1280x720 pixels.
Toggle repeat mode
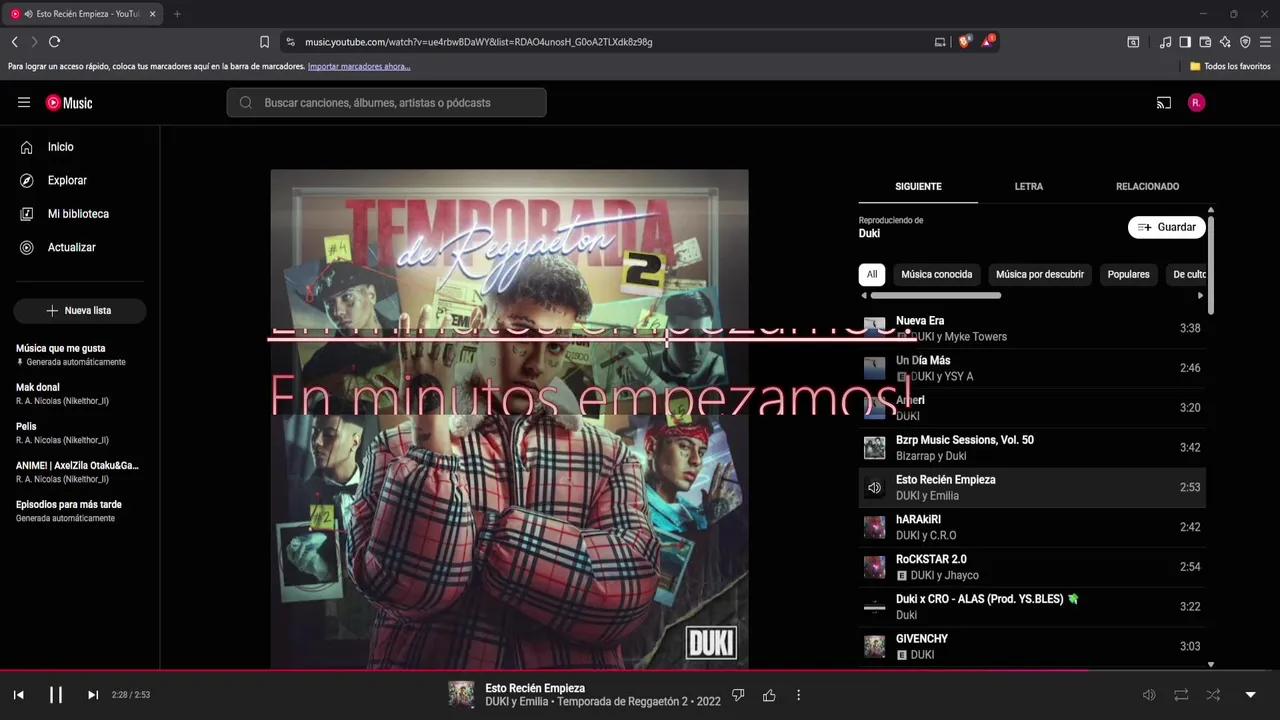click(1181, 695)
